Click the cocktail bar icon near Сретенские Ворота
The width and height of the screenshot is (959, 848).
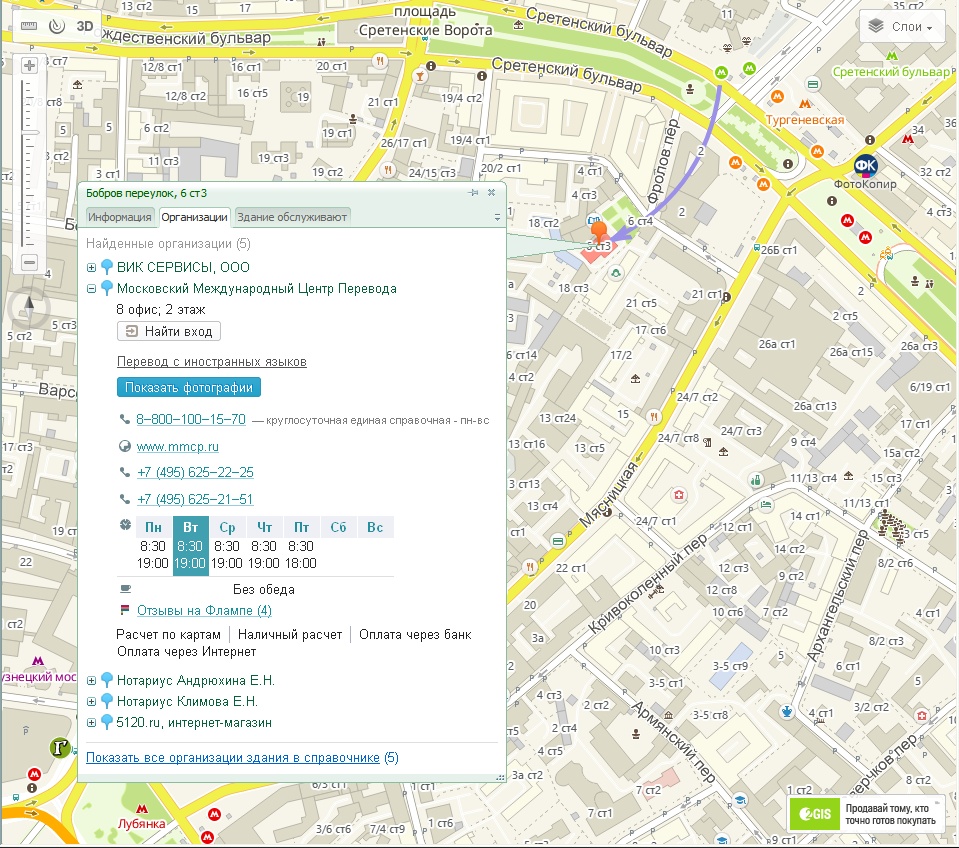coord(420,76)
